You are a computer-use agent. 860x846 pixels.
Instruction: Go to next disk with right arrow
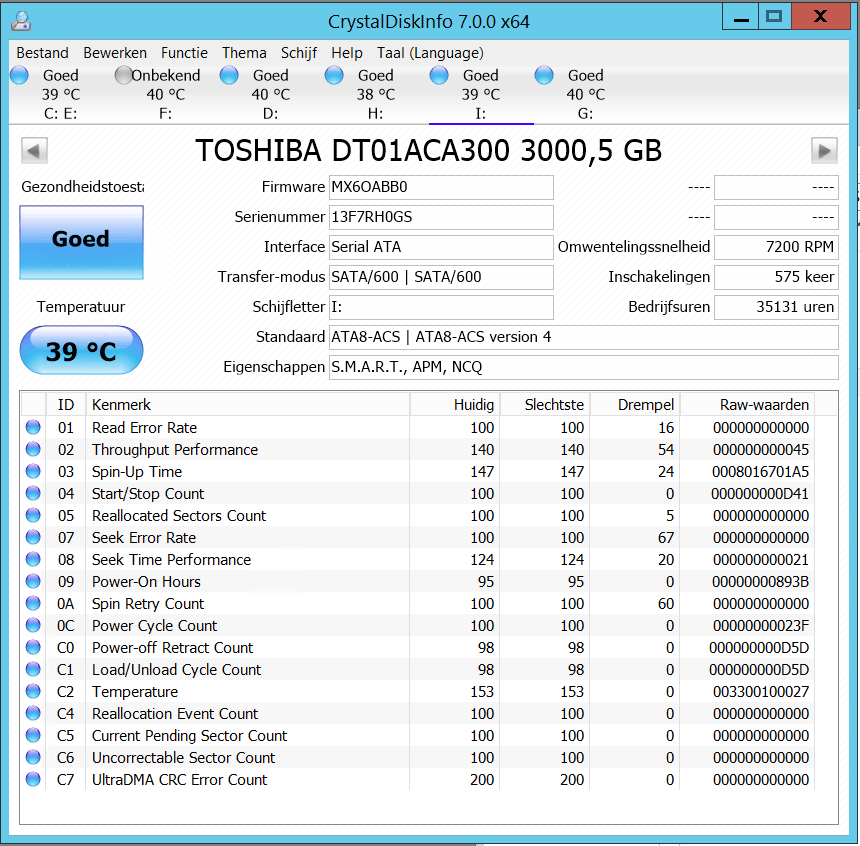click(x=824, y=151)
